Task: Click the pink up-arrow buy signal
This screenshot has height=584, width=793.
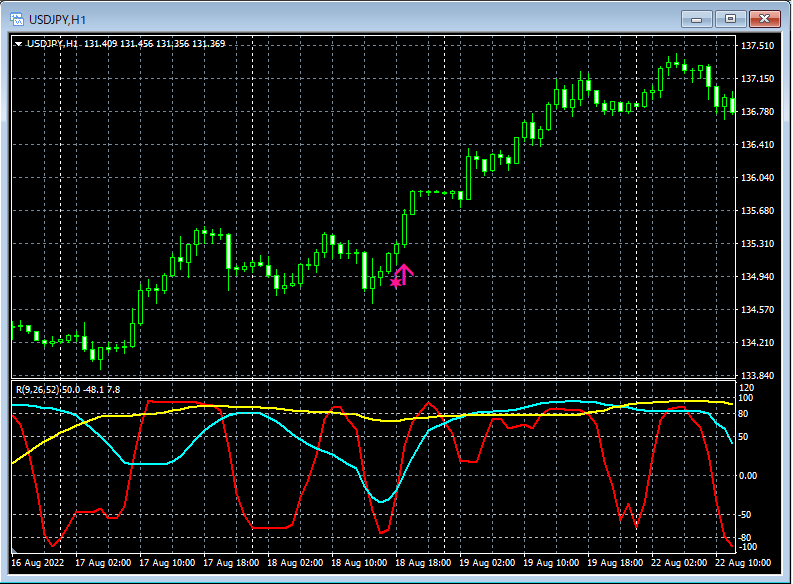Action: (x=404, y=272)
